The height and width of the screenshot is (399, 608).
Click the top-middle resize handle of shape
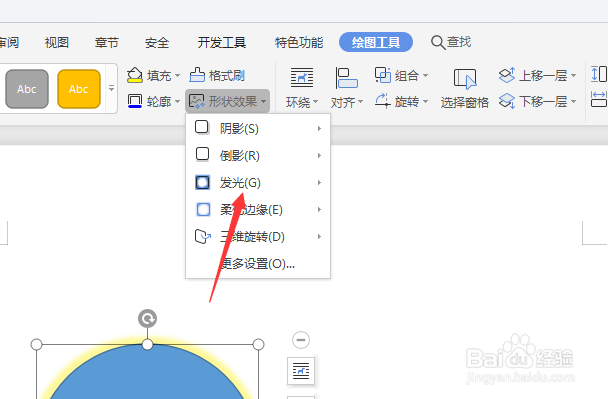pyautogui.click(x=147, y=344)
